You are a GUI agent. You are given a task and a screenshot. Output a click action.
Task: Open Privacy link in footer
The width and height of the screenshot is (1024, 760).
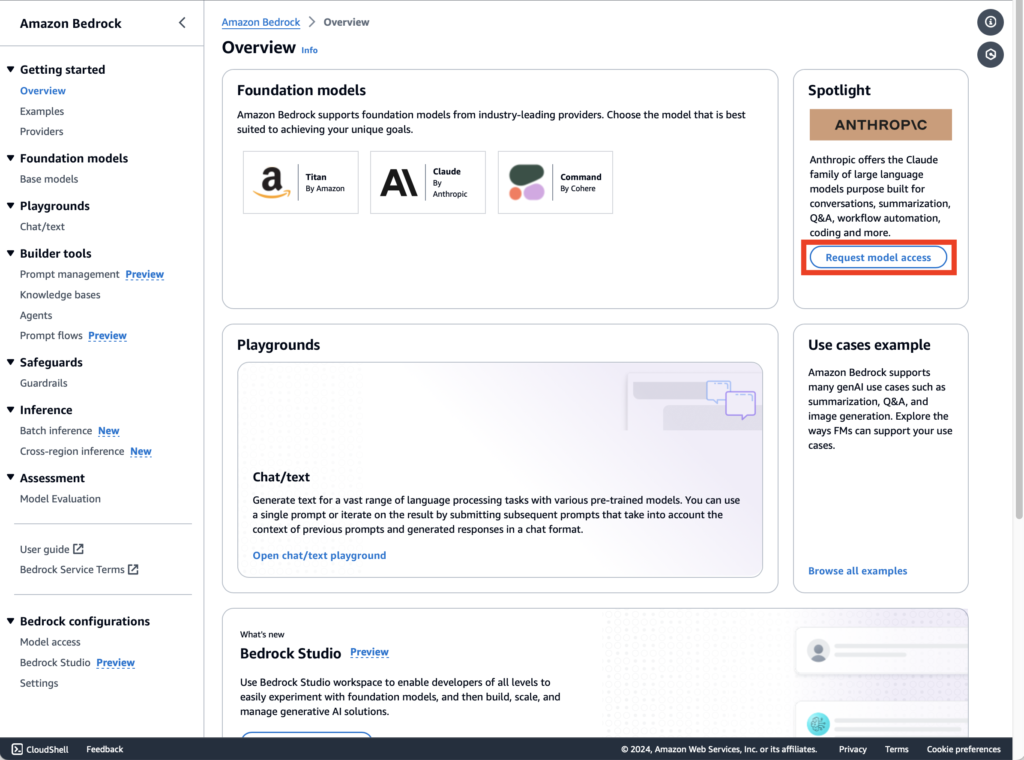click(x=853, y=750)
